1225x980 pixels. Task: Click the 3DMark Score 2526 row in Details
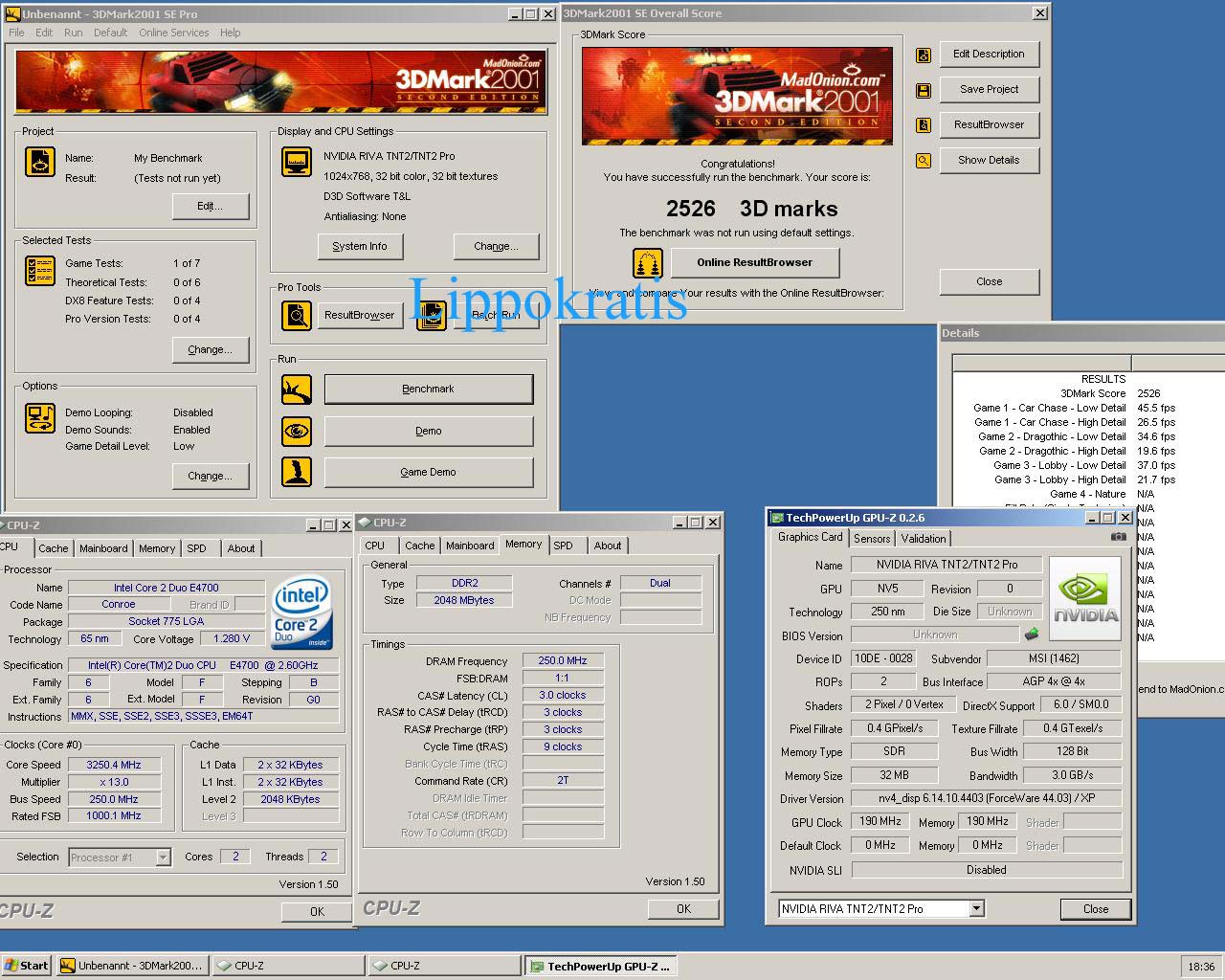(x=1088, y=393)
